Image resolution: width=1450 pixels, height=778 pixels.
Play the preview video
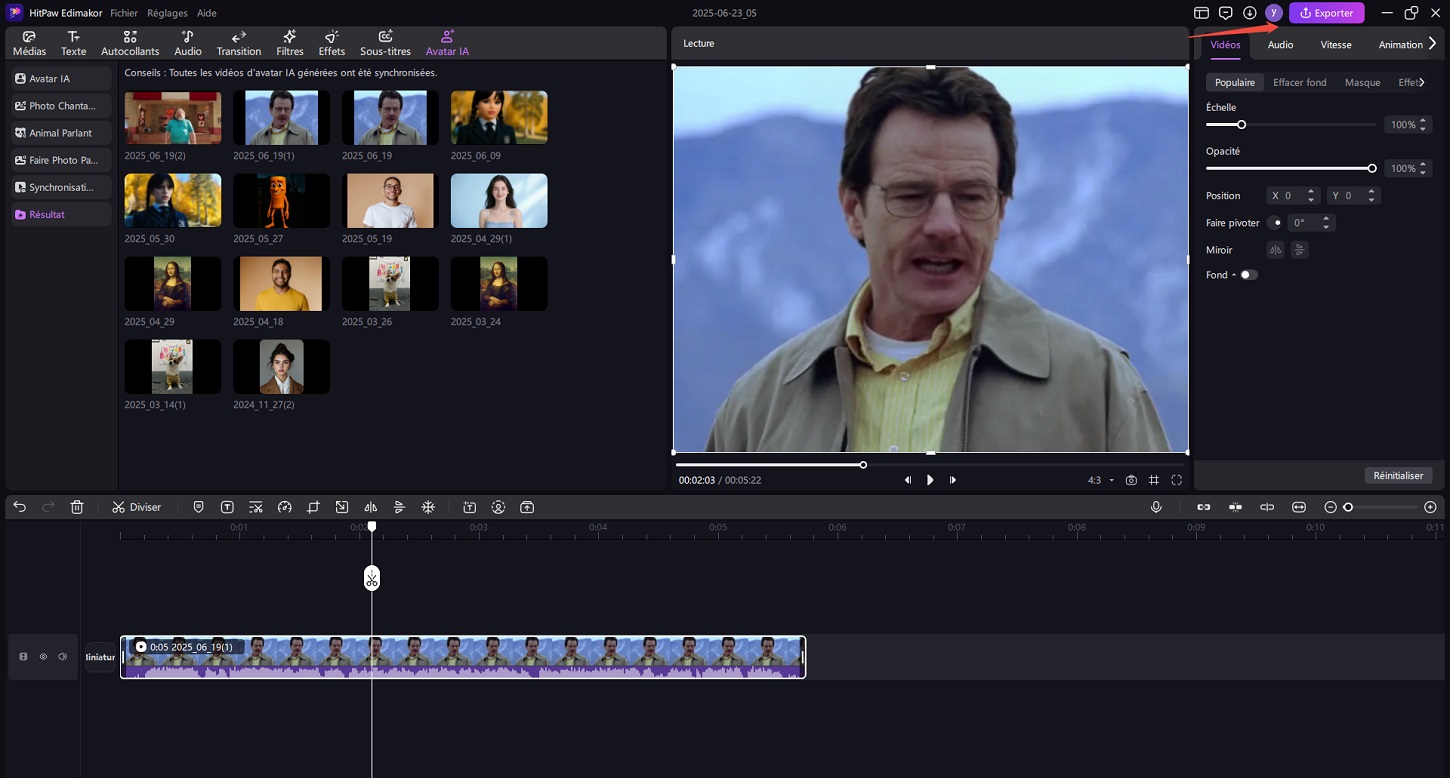point(930,480)
